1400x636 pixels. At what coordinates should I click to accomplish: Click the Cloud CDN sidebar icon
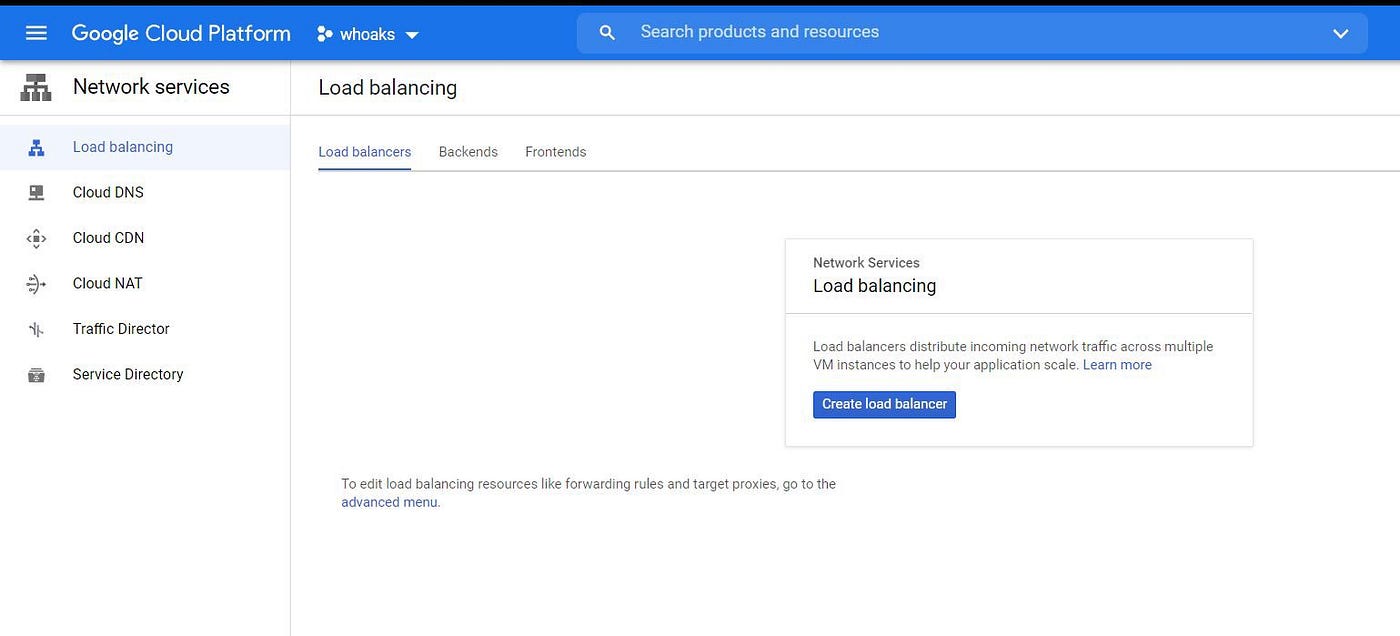pyautogui.click(x=36, y=238)
